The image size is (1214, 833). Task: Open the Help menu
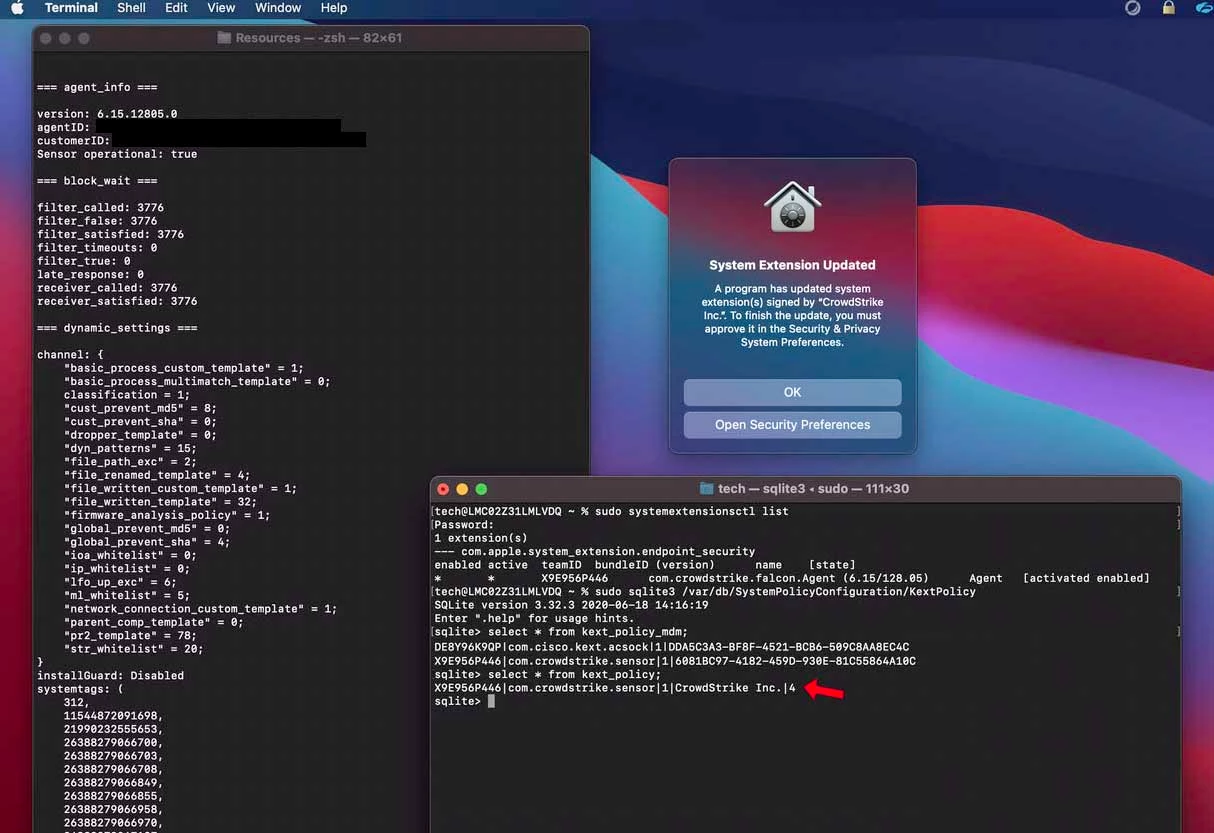tap(334, 8)
